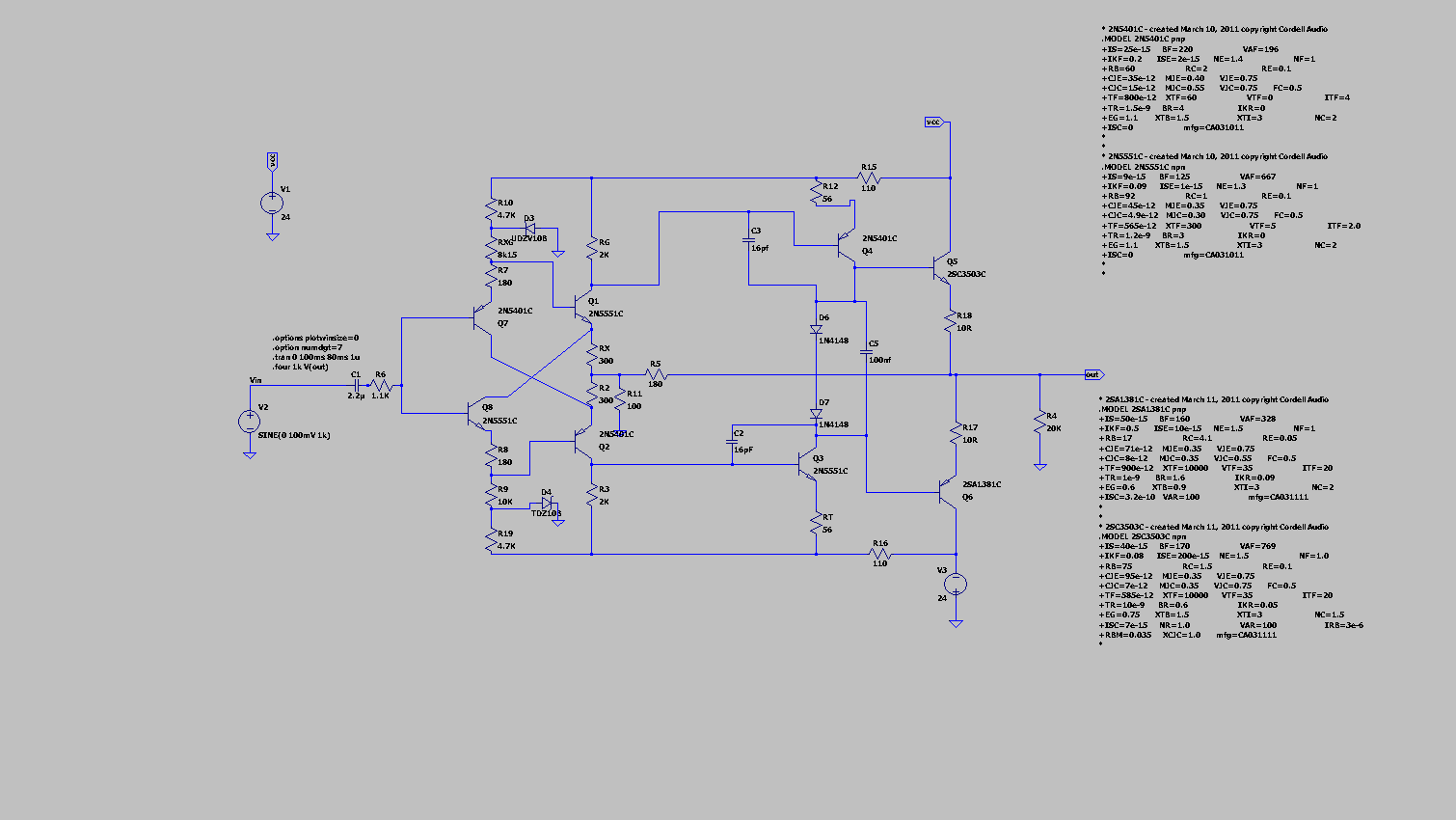Click ground symbol below resistor R4
The width and height of the screenshot is (1456, 820).
[x=1039, y=467]
